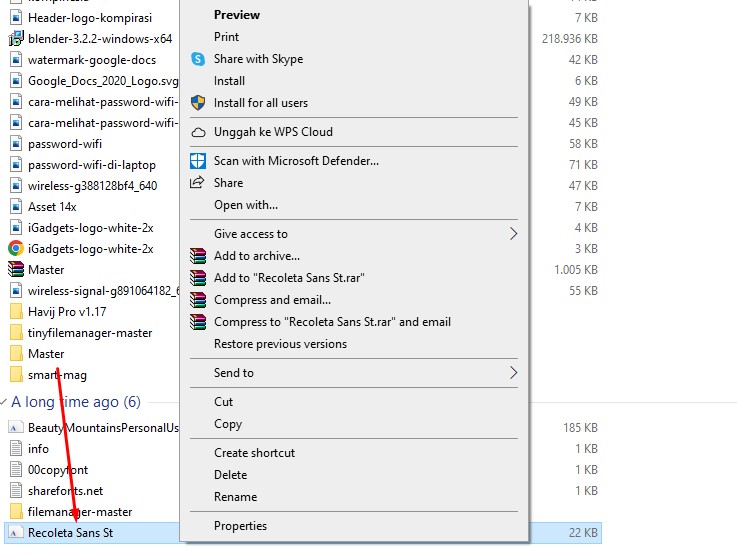This screenshot has height=554, width=737.
Task: Click the folder icon of smart-mag
Action: click(16, 375)
